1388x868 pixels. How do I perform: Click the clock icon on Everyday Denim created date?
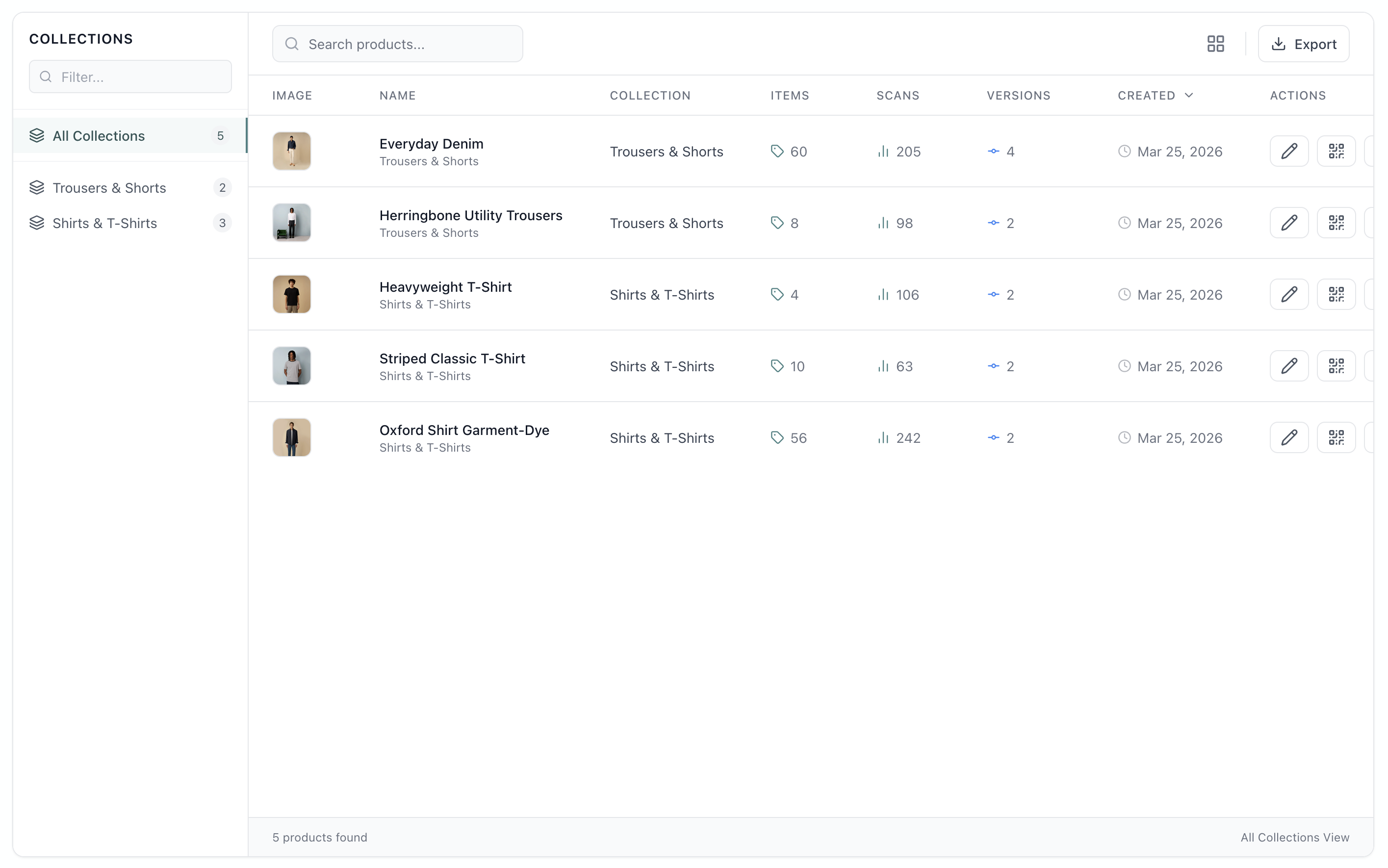[1124, 151]
